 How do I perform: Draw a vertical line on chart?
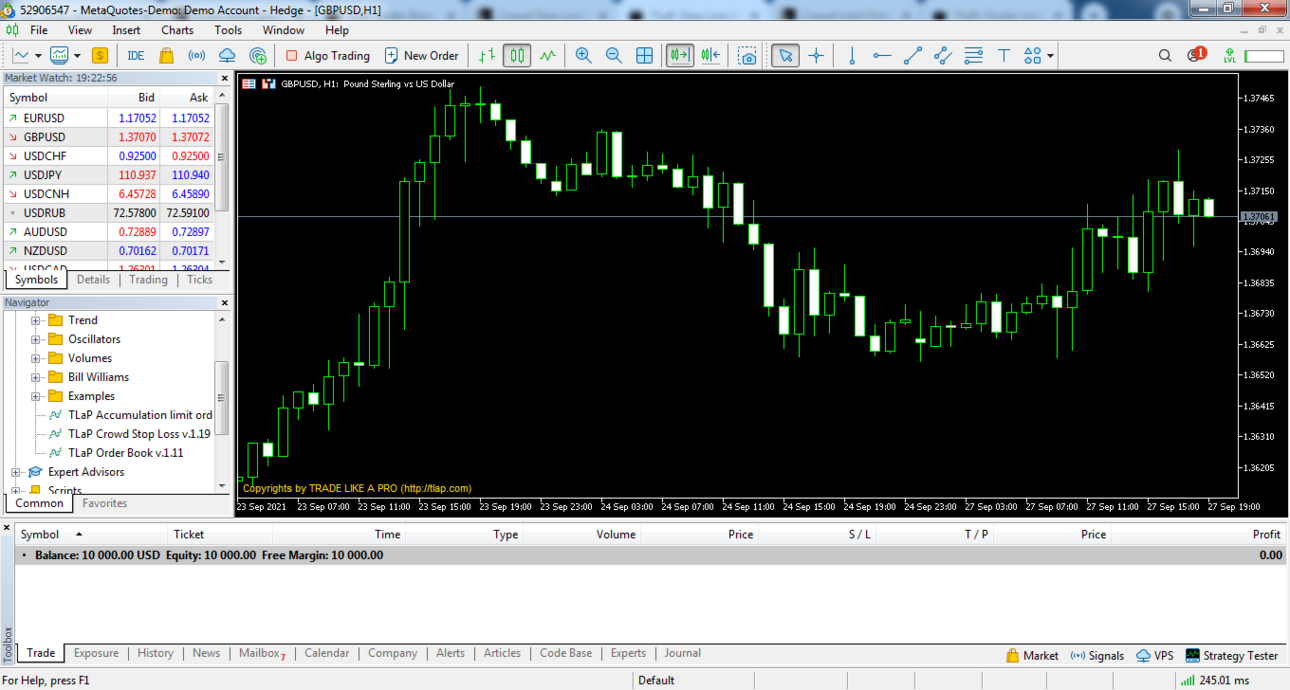coord(852,56)
